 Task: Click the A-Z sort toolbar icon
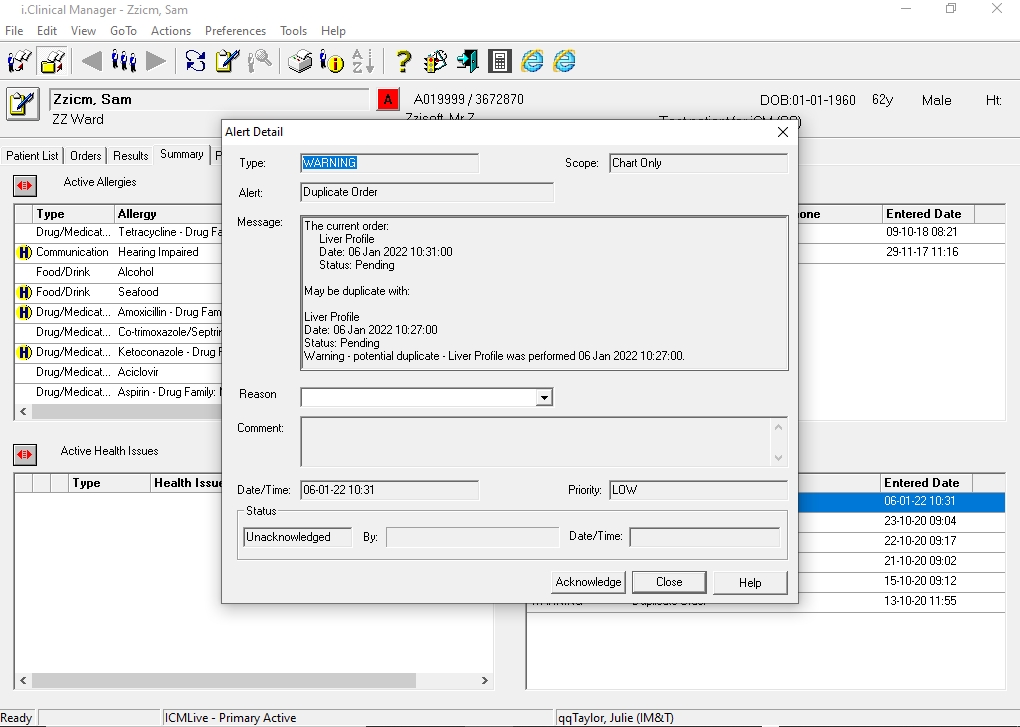tap(363, 61)
